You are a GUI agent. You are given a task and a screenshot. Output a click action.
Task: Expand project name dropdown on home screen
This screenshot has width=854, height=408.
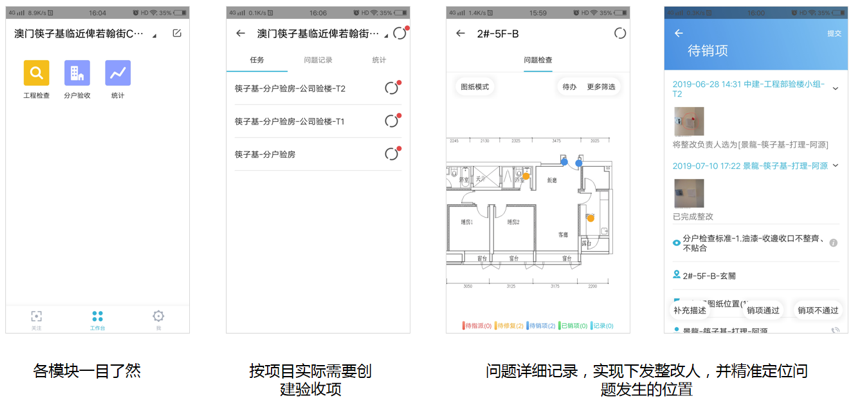(154, 35)
